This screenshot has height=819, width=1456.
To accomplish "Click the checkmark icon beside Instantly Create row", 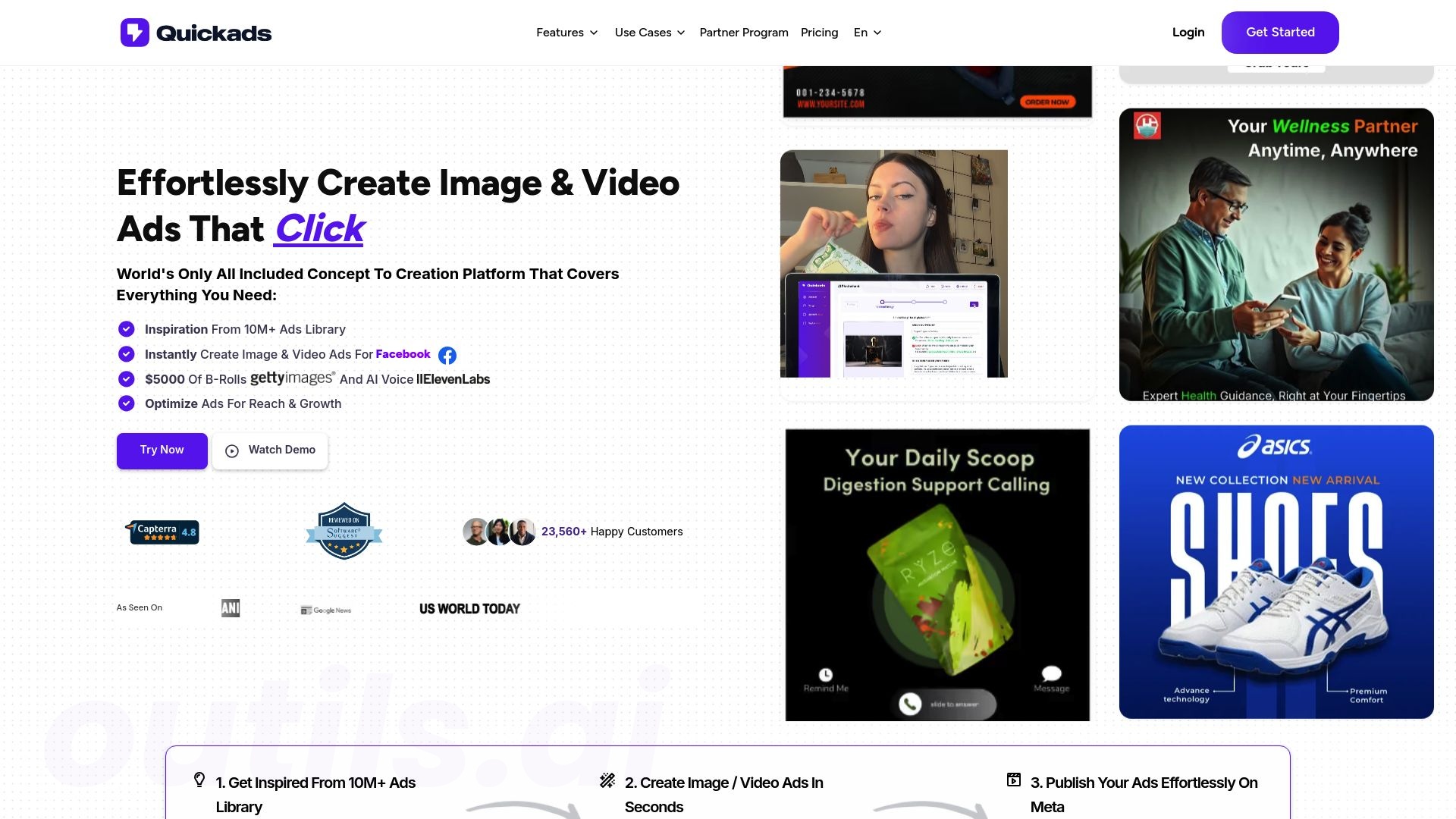I will (127, 354).
